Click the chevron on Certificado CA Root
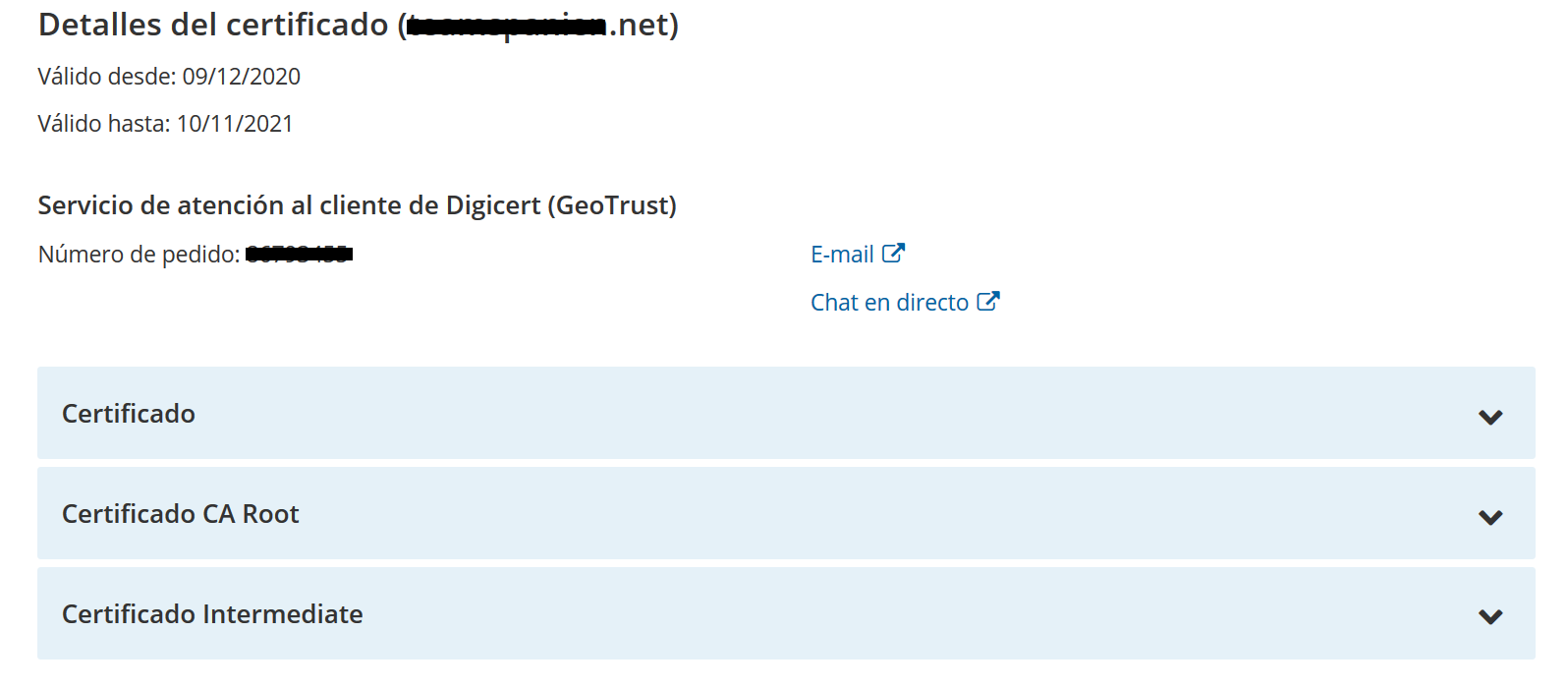 1490,516
